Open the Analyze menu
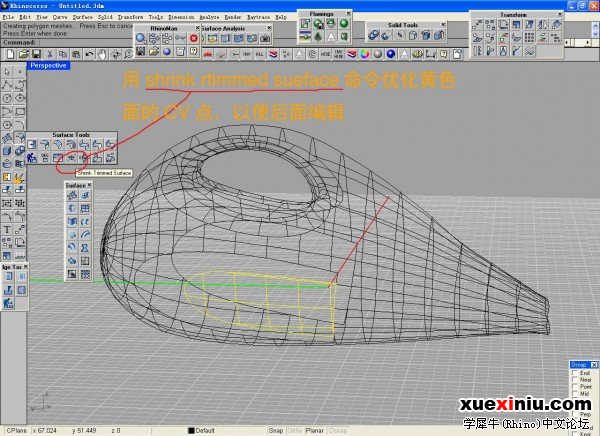The image size is (600, 436). 209,17
